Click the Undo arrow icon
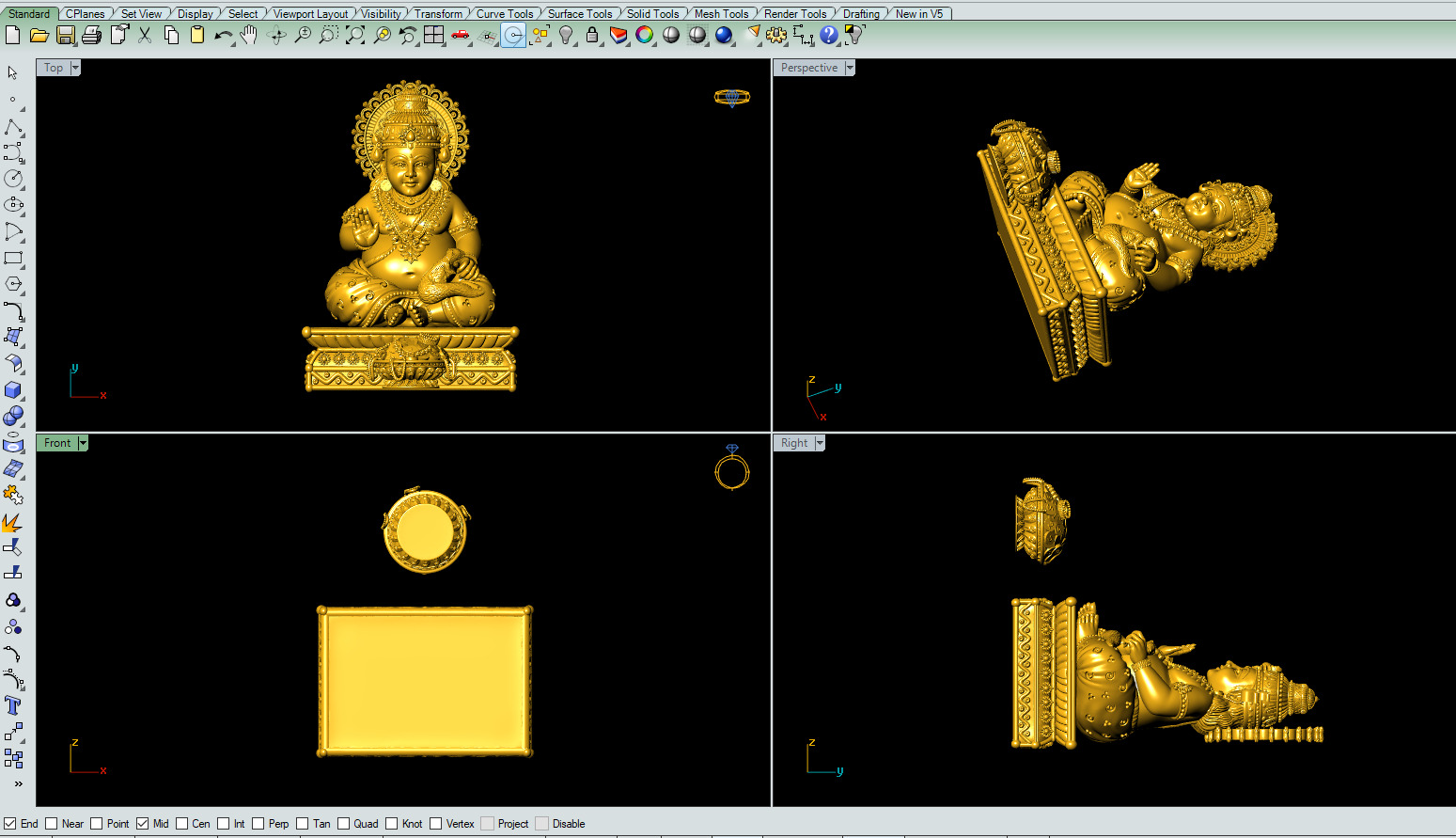 point(224,35)
